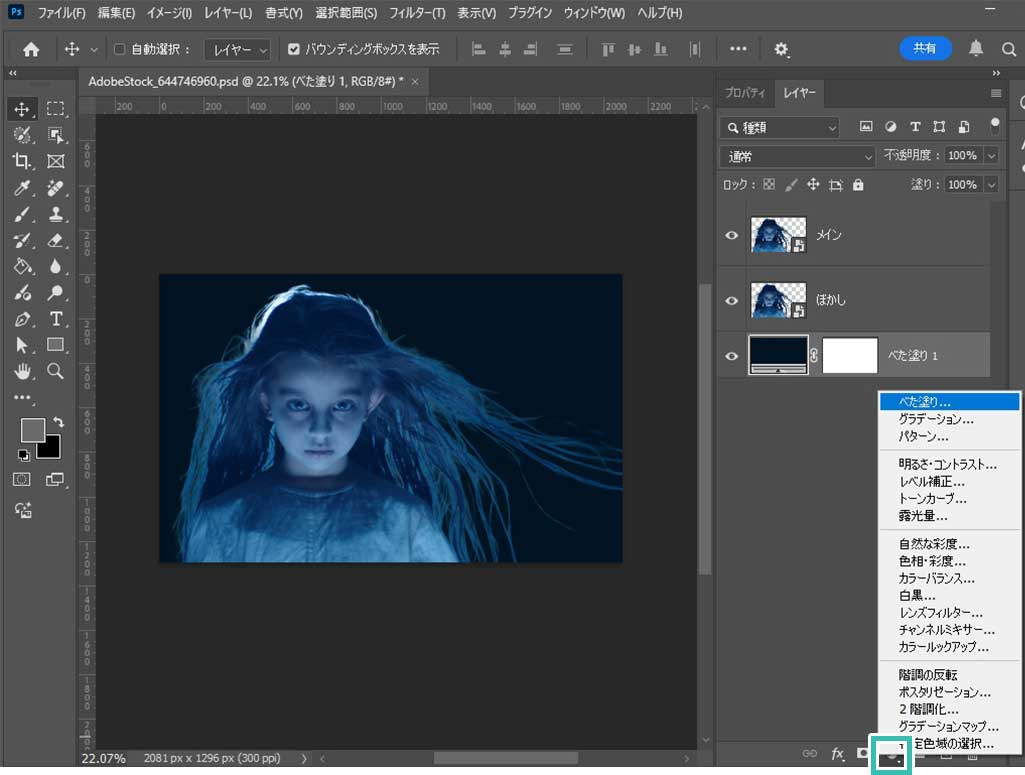Click the fx layer style icon
The width and height of the screenshot is (1025, 775).
click(x=838, y=752)
